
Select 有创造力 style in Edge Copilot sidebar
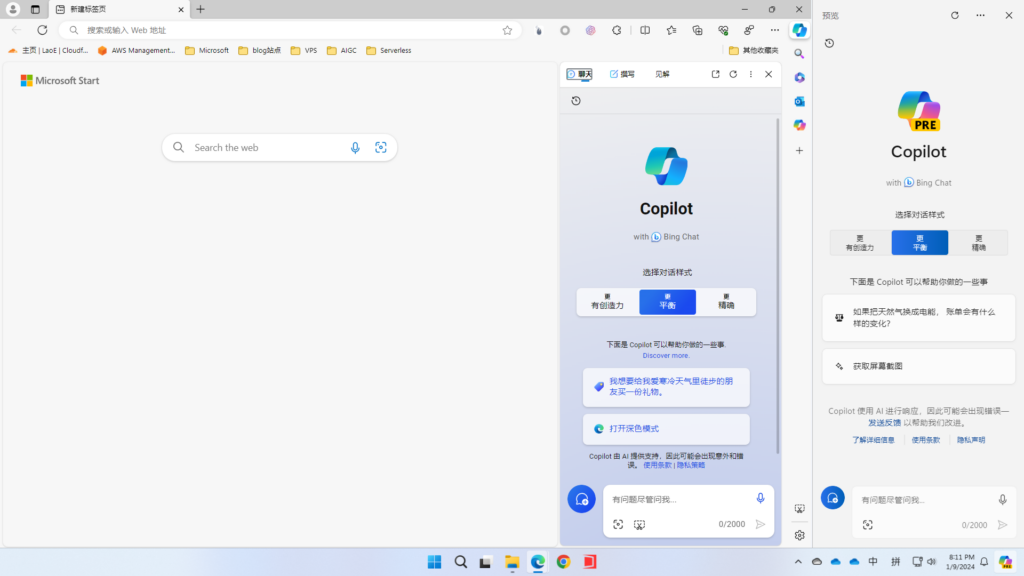pyautogui.click(x=607, y=302)
